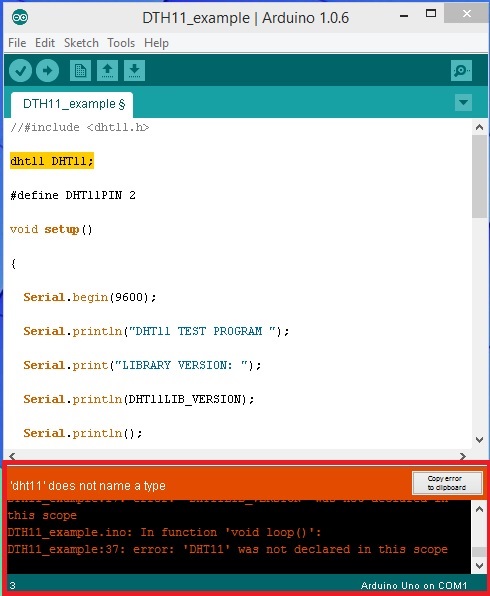The height and width of the screenshot is (596, 490).
Task: Click the '#define DHT11PIN 2' line
Action: click(x=73, y=195)
